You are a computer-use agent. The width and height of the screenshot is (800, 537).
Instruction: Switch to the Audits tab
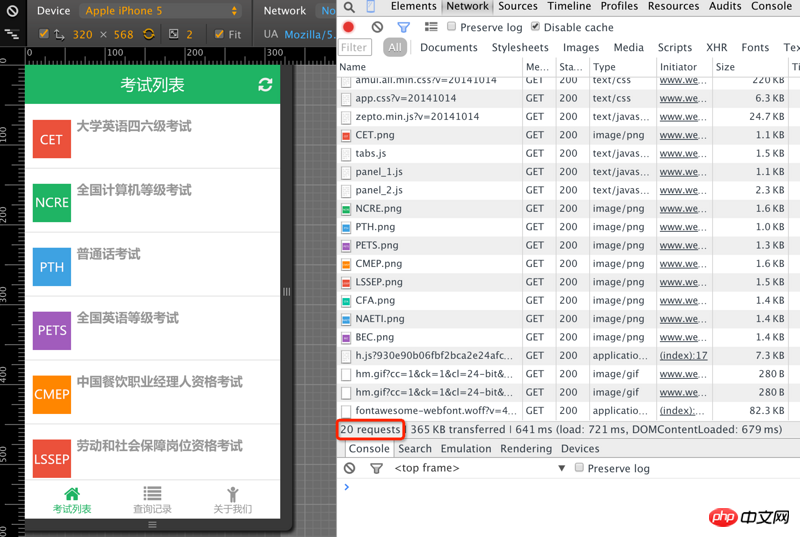pyautogui.click(x=725, y=6)
